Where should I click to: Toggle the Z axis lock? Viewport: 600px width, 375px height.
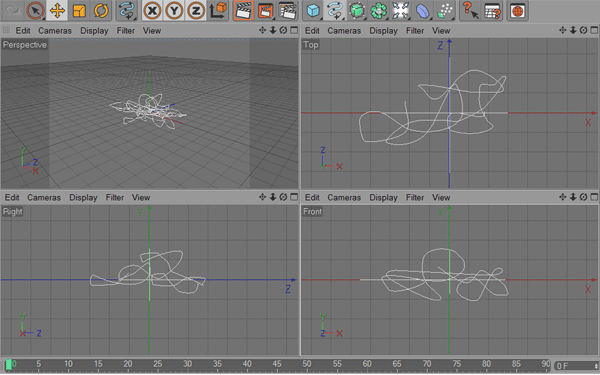point(196,10)
